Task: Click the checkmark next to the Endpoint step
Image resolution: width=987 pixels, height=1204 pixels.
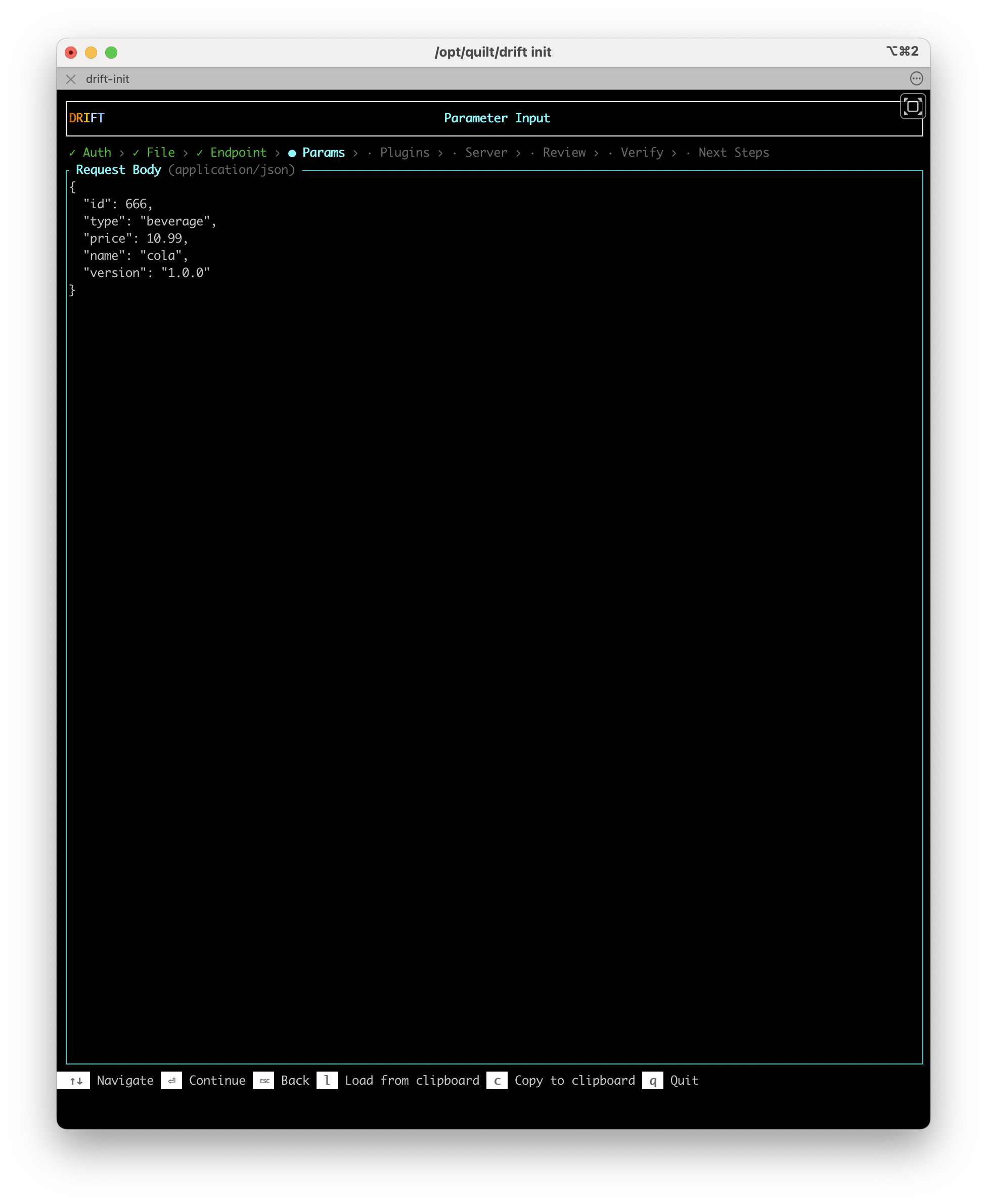Action: click(199, 152)
